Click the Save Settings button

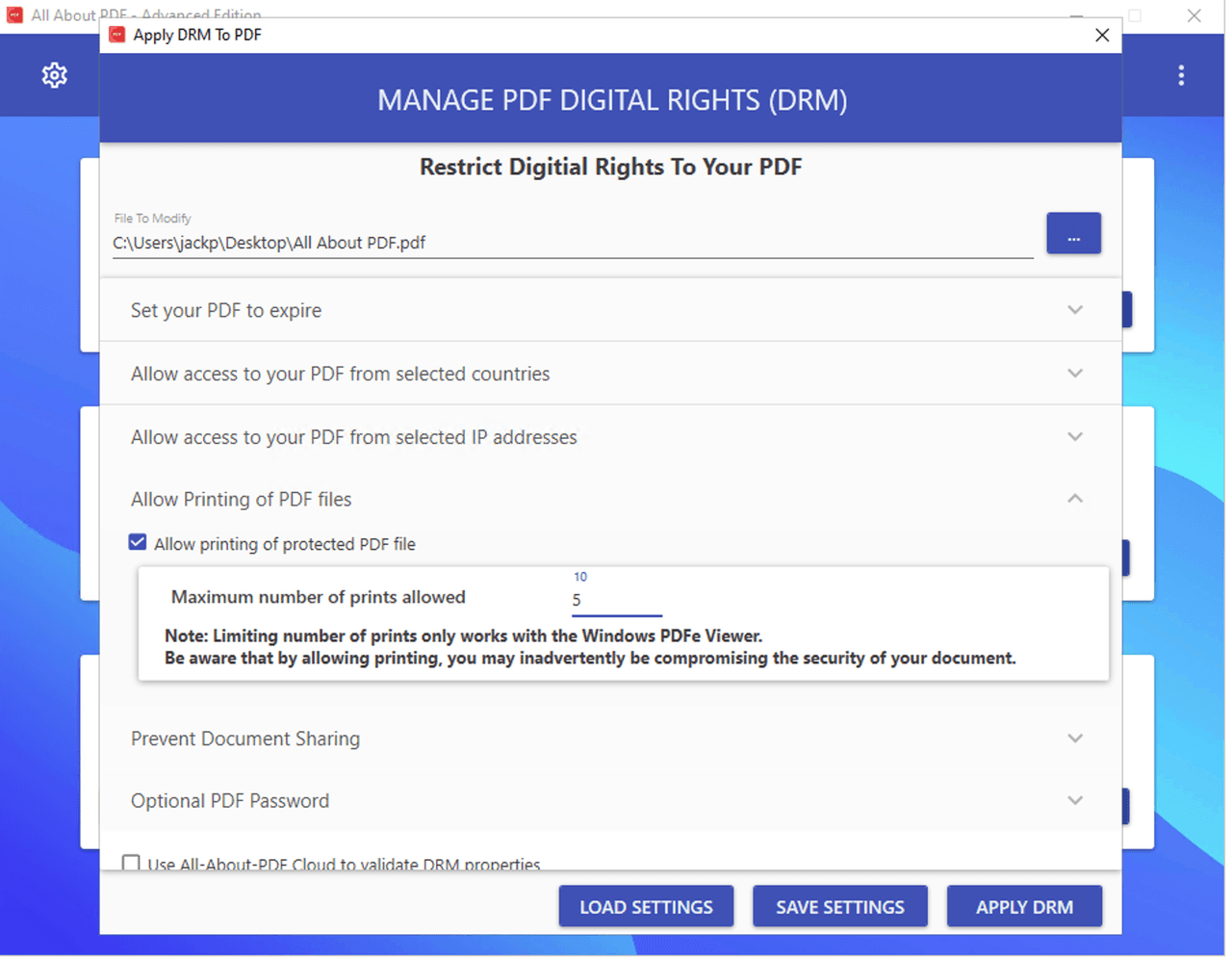click(x=840, y=907)
